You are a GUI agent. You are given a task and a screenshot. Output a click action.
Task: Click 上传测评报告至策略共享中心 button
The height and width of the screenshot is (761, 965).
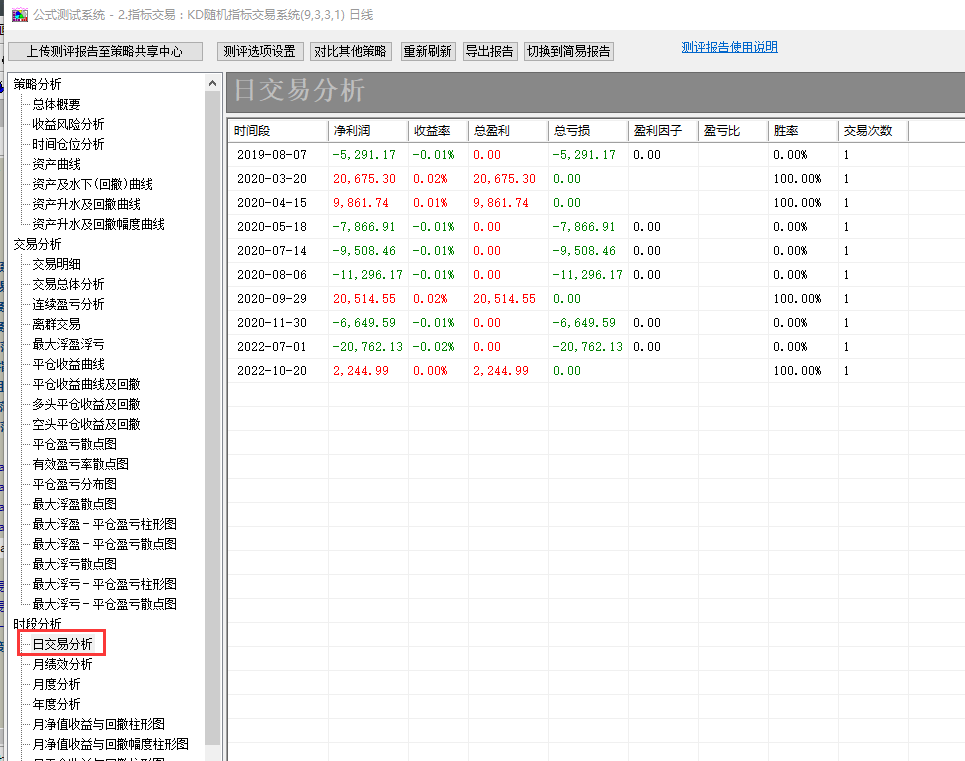(105, 51)
